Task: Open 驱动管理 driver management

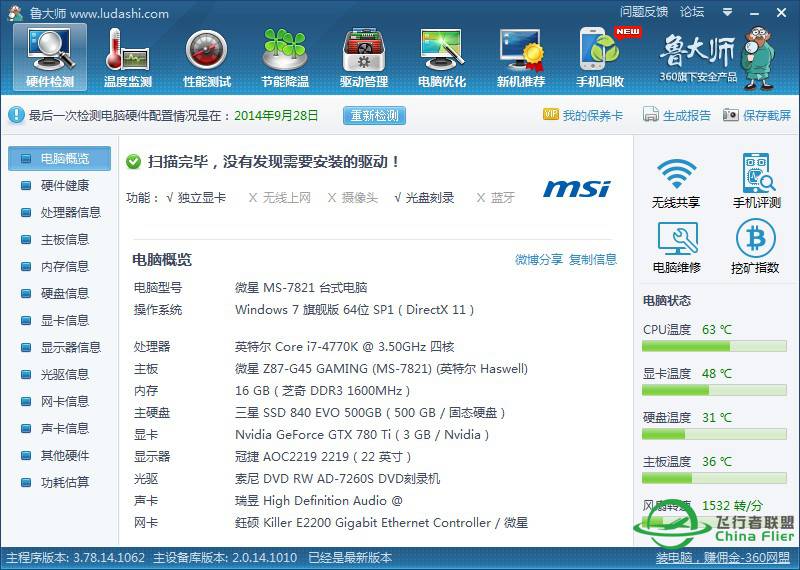Action: [364, 57]
